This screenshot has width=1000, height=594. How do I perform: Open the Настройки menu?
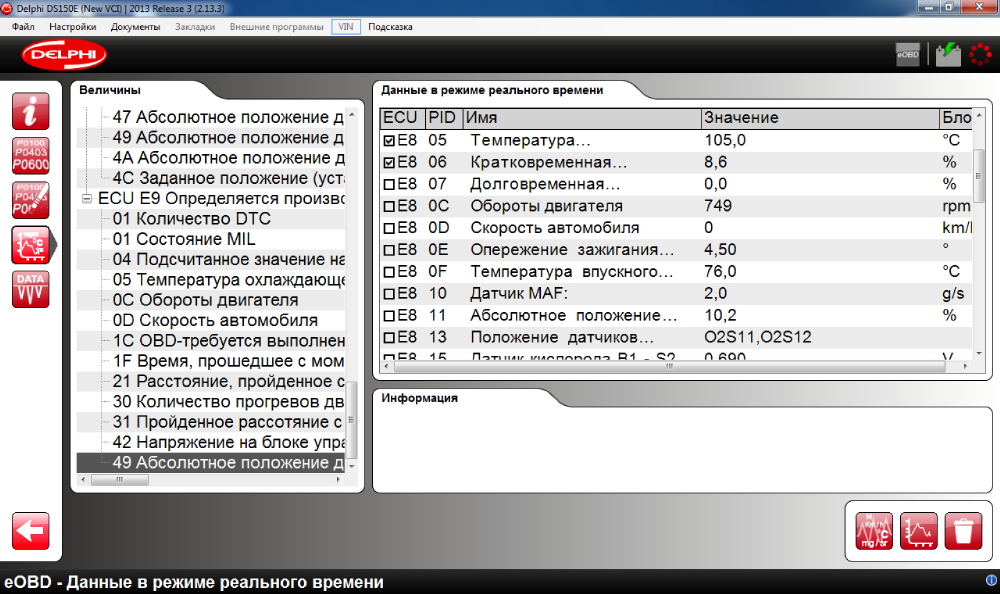coord(73,27)
